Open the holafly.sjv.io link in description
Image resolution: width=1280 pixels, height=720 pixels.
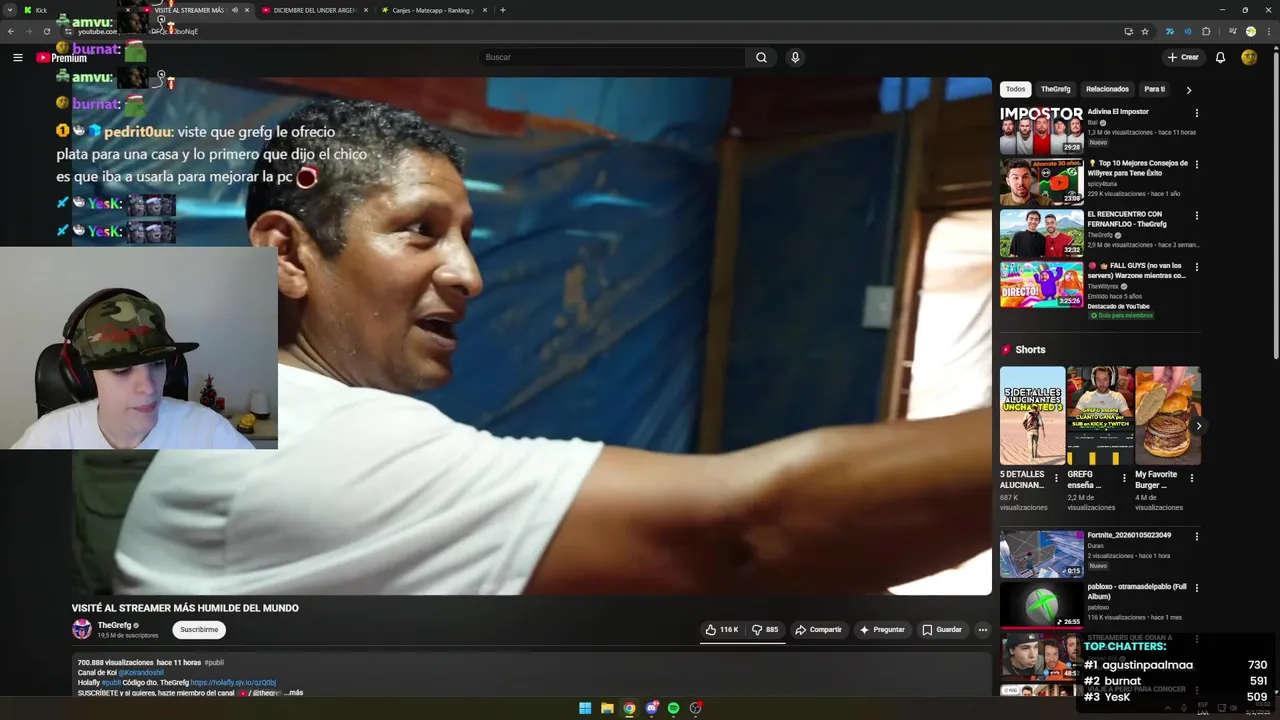tap(233, 682)
